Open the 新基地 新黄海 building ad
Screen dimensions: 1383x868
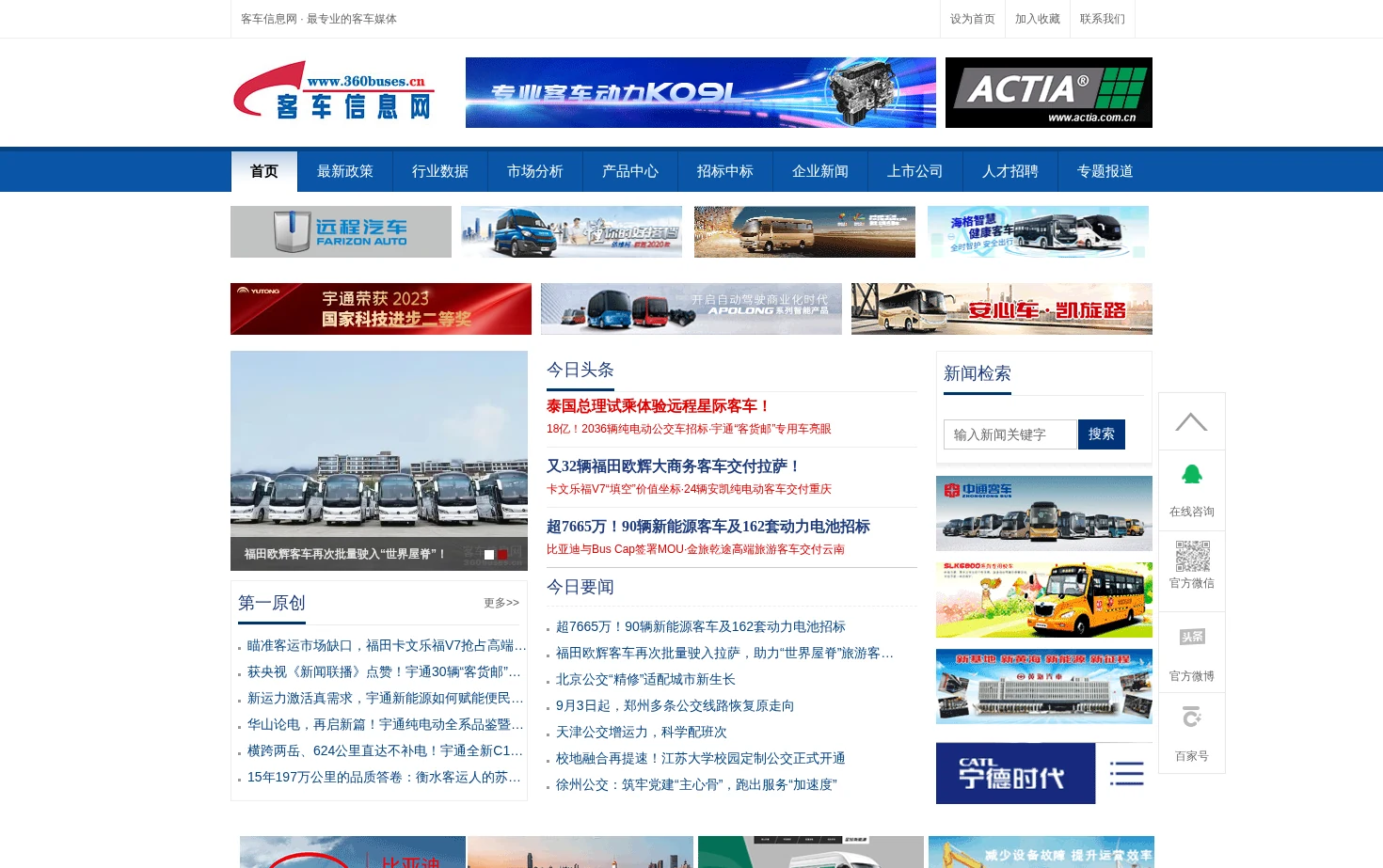1044,687
